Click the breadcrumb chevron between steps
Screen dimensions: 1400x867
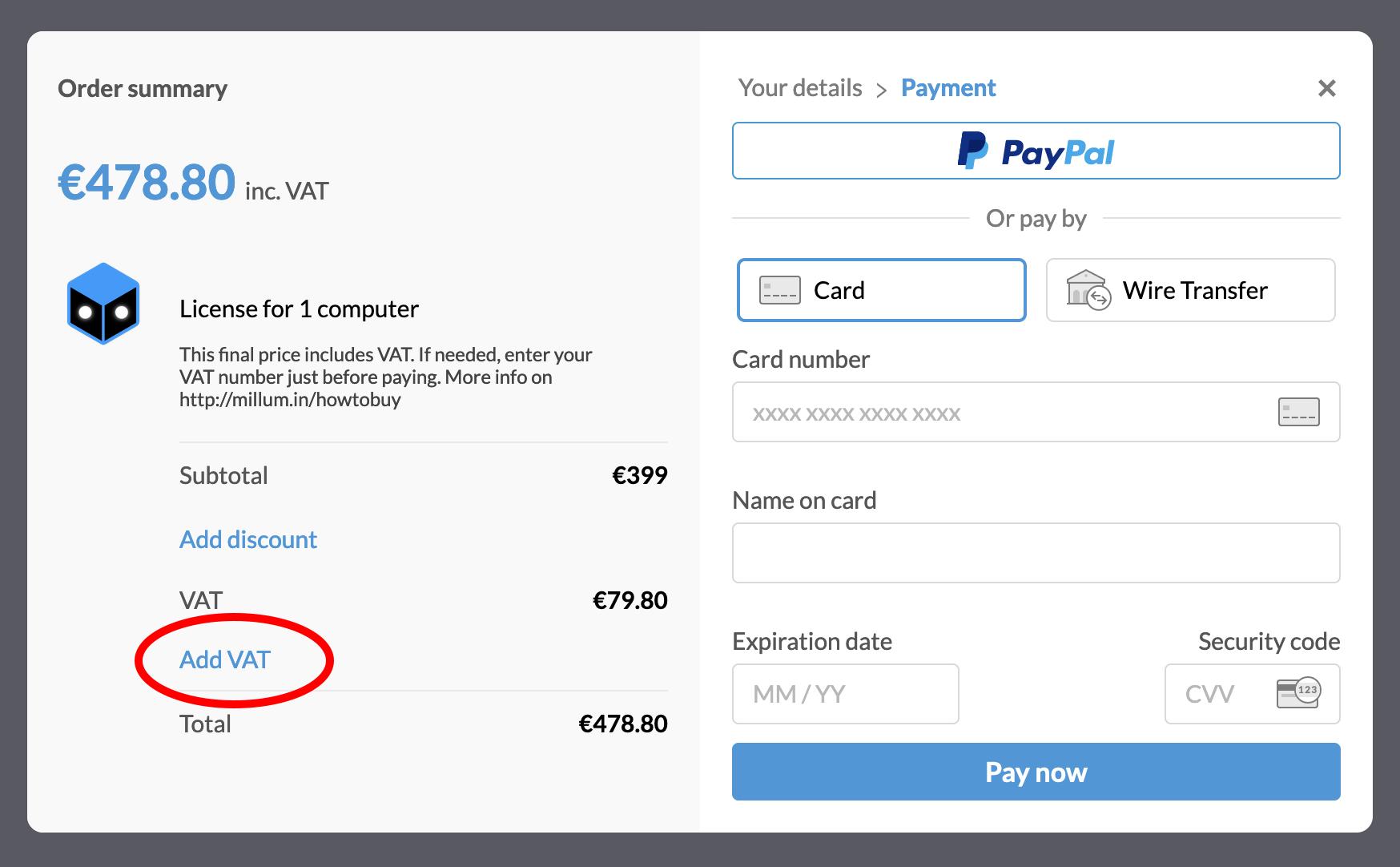(881, 90)
